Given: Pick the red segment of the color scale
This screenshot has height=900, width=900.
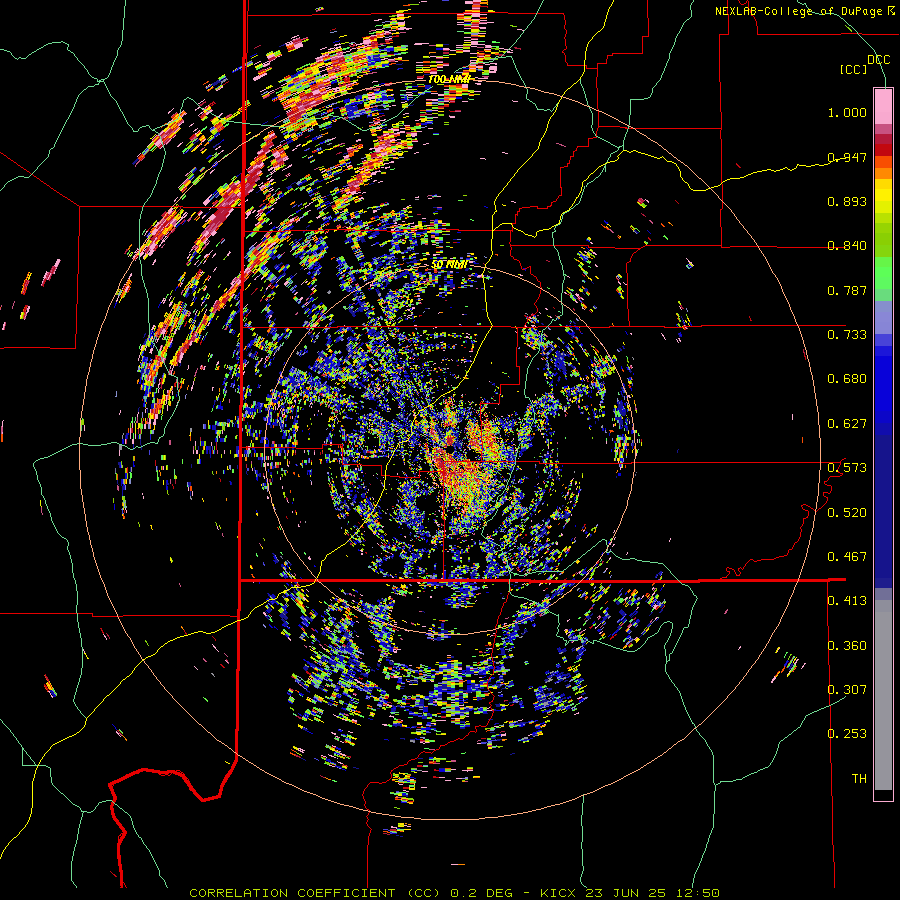Looking at the screenshot, I should (883, 150).
